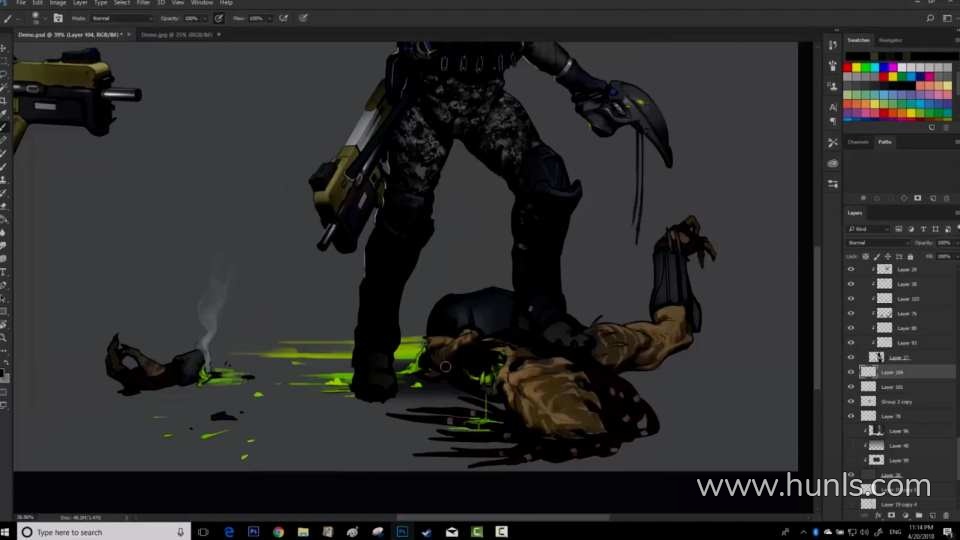Click Load path as selection icon

tap(890, 198)
